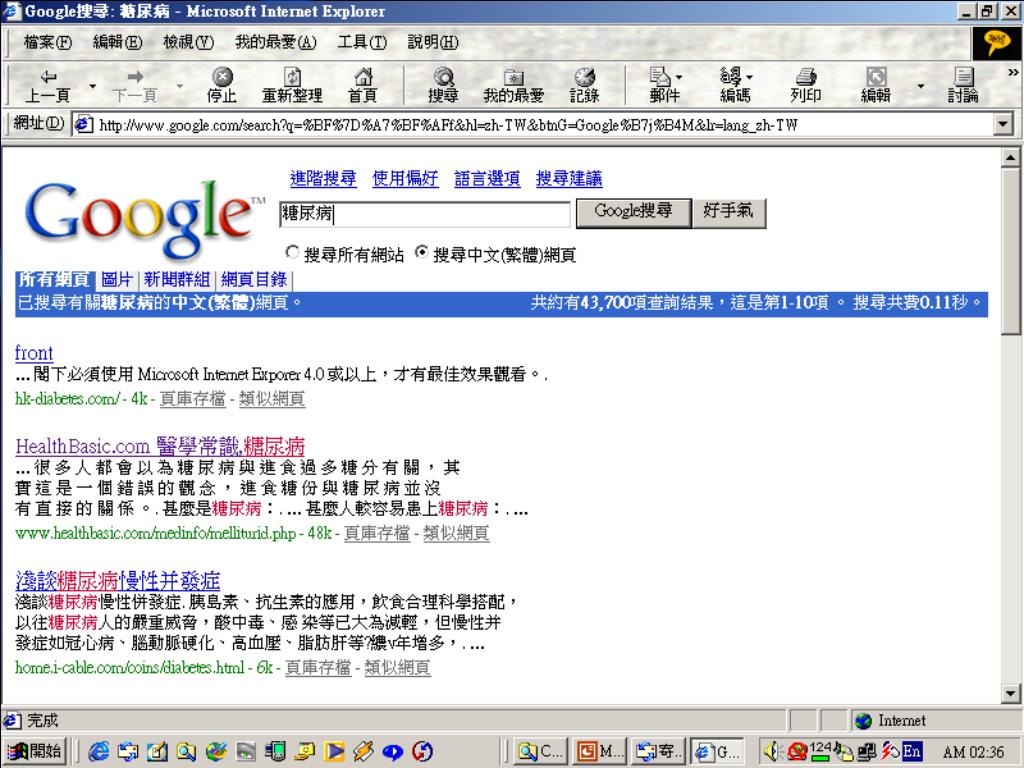Click the Windows Media Player quick launch icon

(x=334, y=752)
